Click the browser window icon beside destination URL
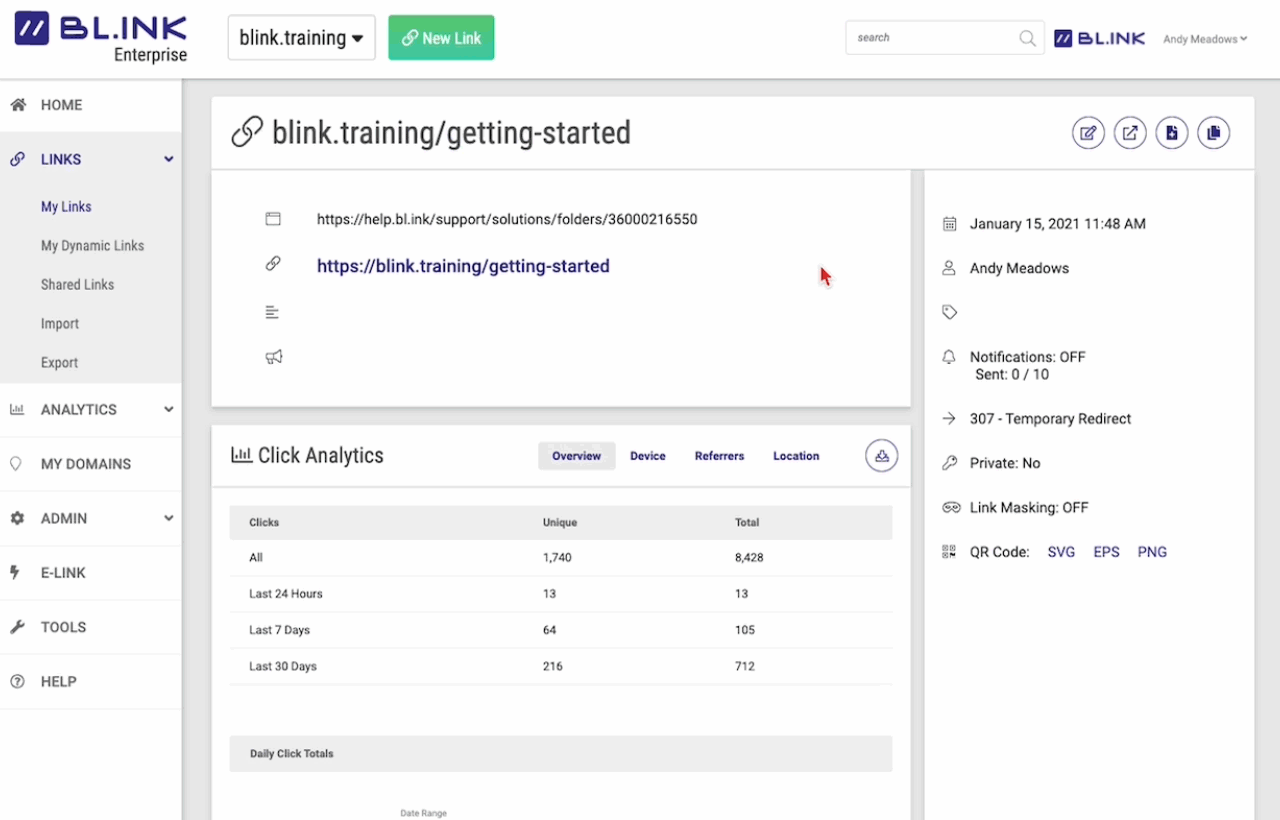Viewport: 1280px width, 820px height. coord(273,219)
